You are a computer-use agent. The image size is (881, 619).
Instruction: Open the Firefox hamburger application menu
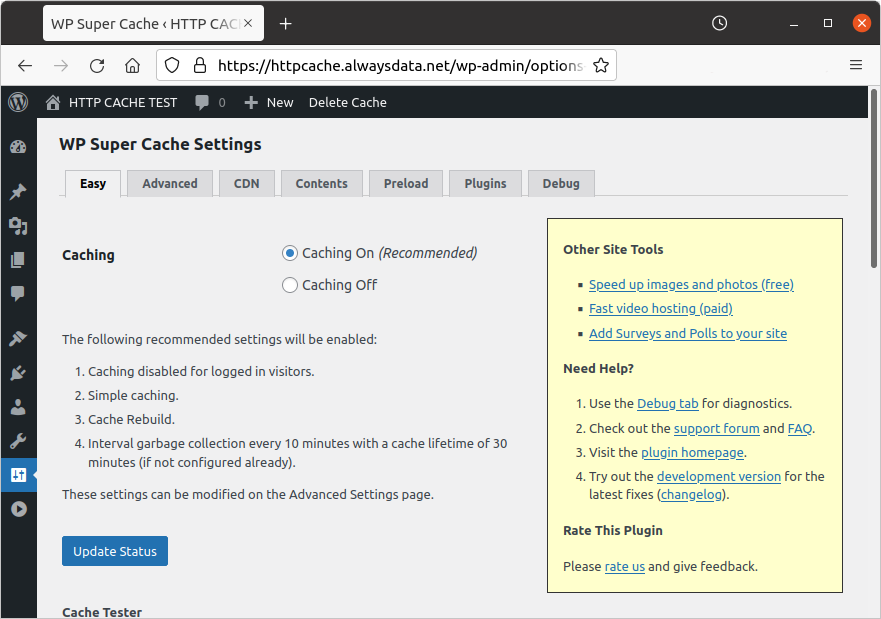[x=855, y=65]
